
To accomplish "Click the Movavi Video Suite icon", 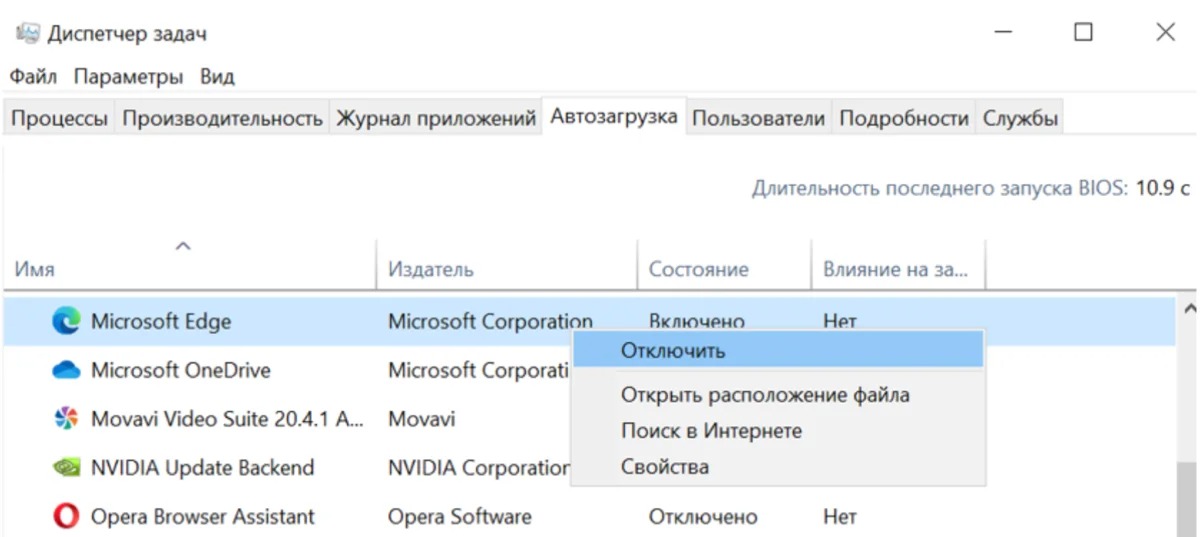I will click(x=66, y=419).
